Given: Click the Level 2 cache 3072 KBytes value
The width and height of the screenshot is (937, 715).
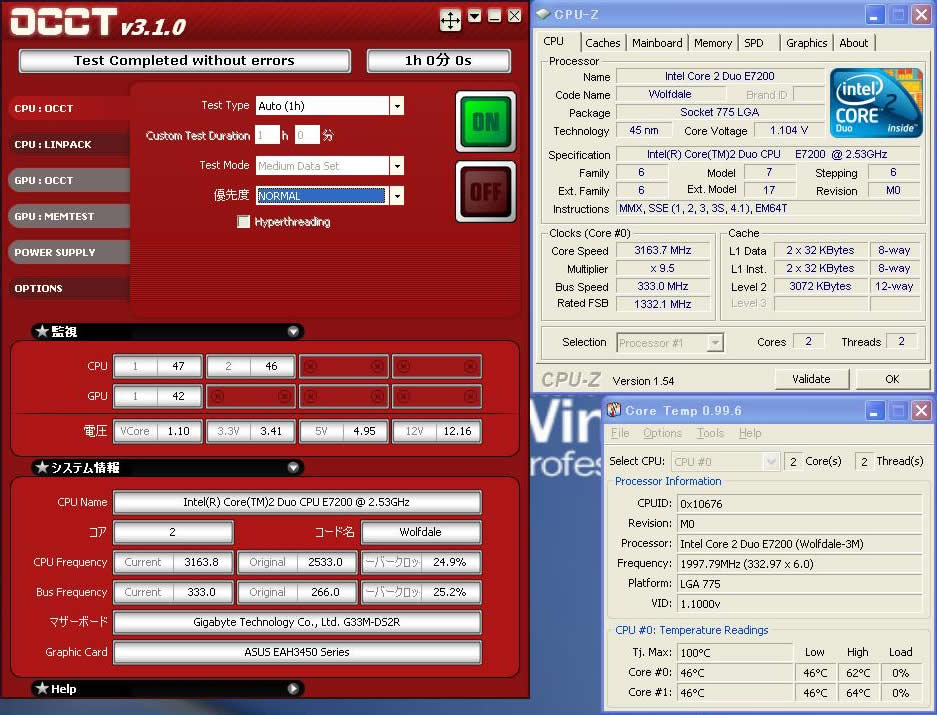Looking at the screenshot, I should [x=820, y=286].
